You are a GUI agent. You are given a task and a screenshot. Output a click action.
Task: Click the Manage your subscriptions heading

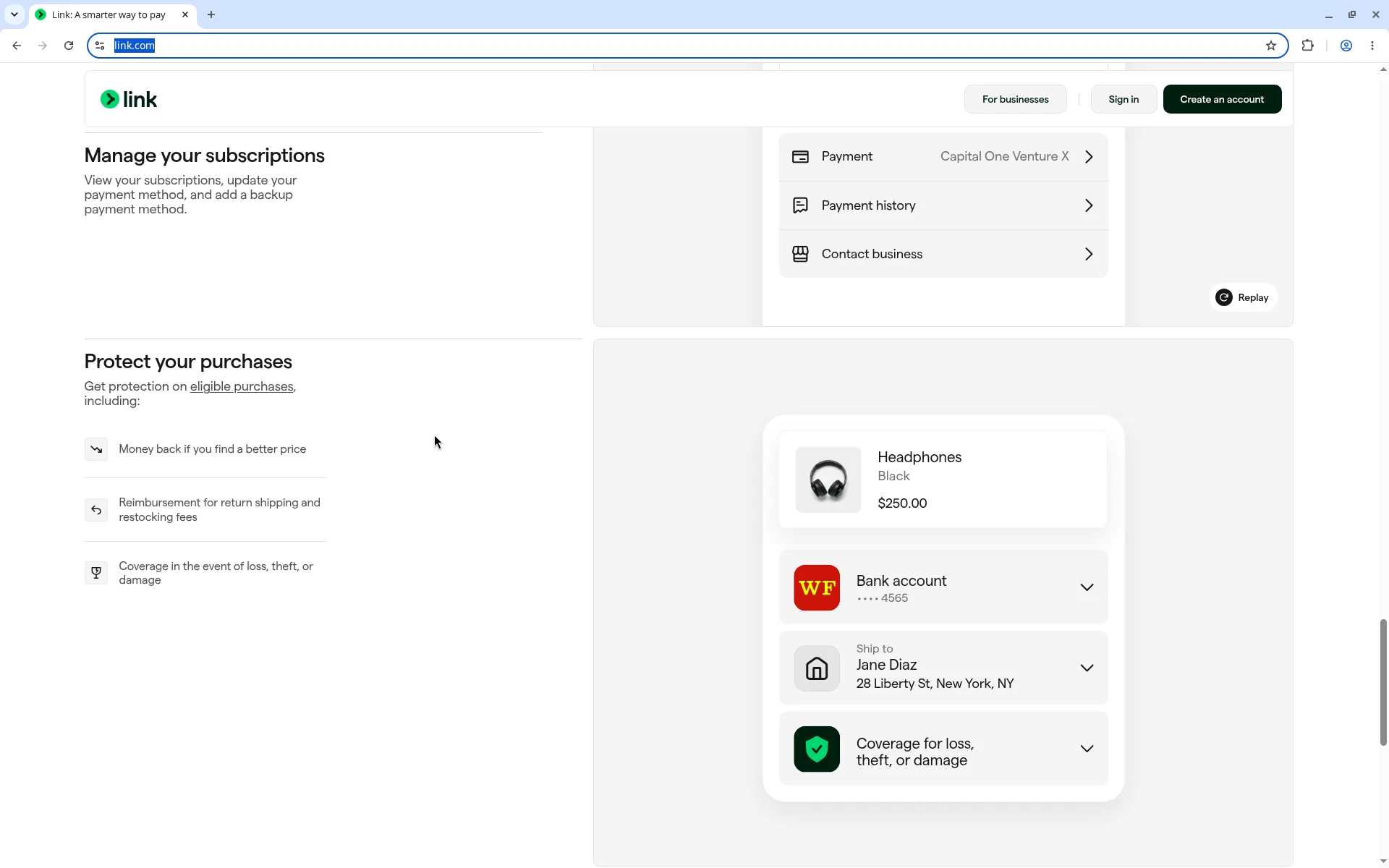point(205,156)
